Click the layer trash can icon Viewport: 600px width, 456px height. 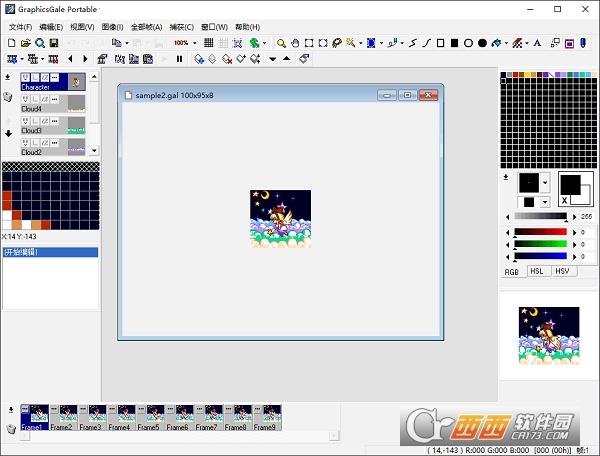tap(8, 97)
